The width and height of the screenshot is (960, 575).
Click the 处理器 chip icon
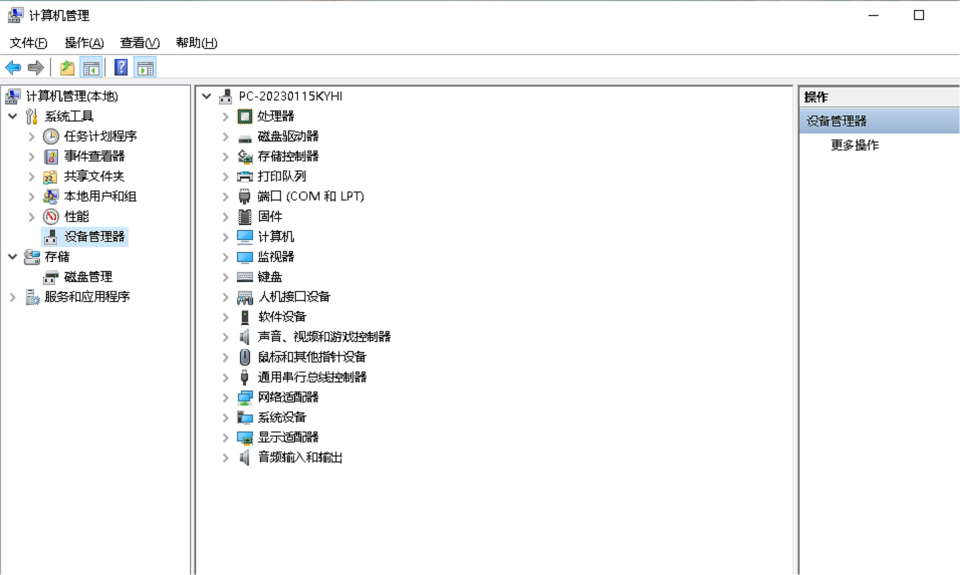pos(245,116)
